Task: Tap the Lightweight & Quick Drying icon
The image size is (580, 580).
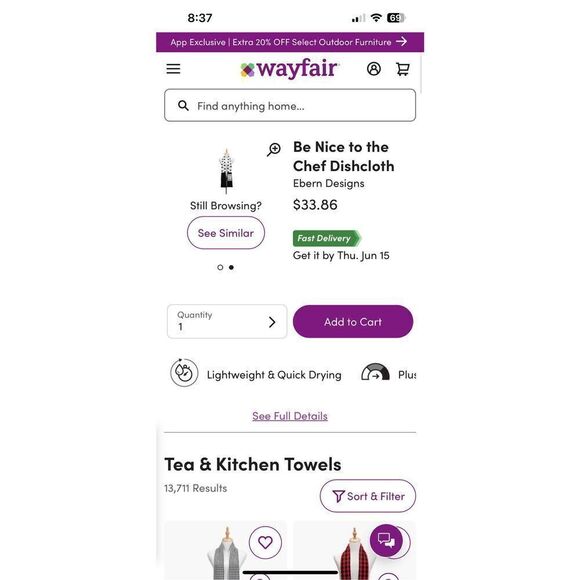Action: pos(184,373)
